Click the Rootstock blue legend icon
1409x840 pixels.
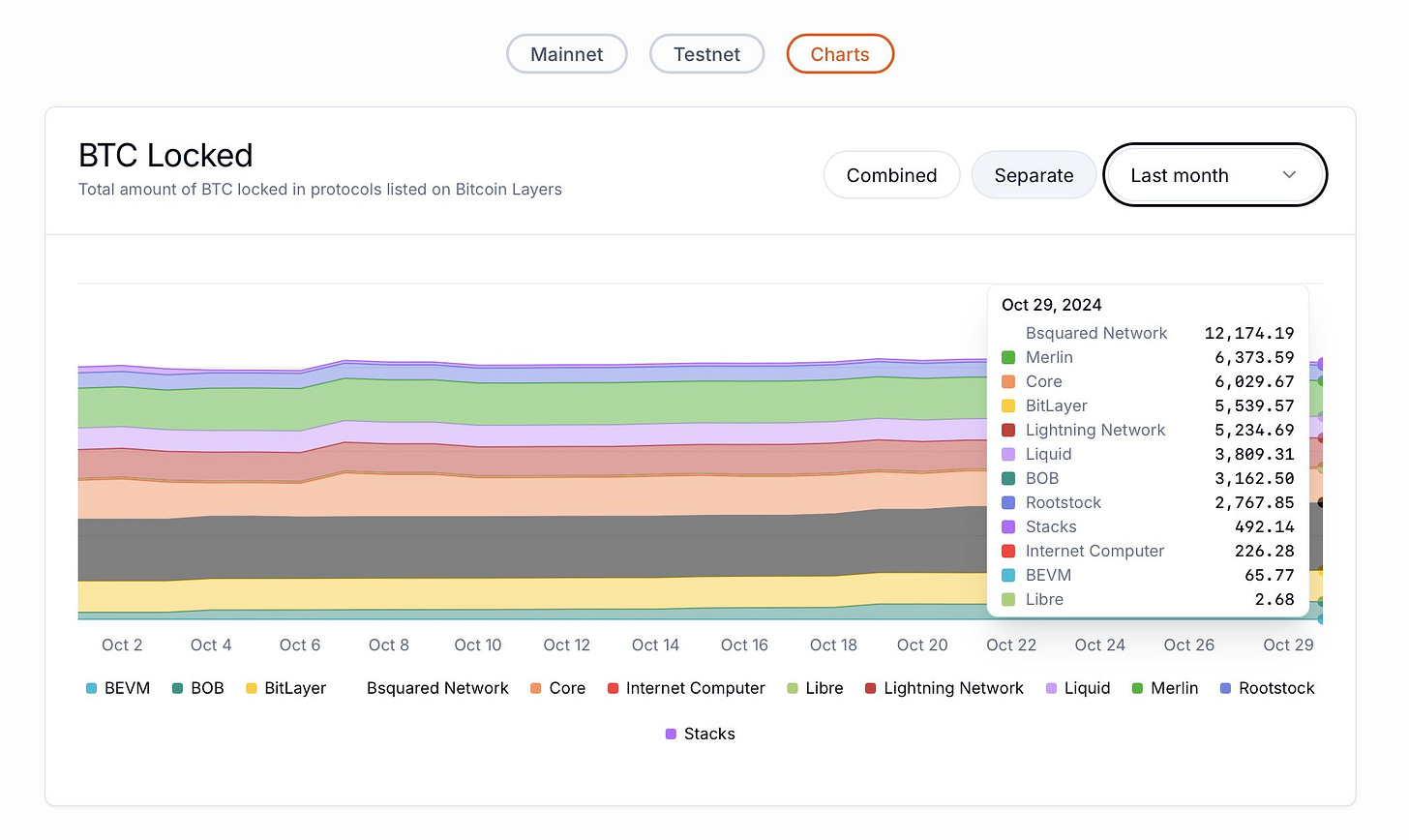point(1225,689)
